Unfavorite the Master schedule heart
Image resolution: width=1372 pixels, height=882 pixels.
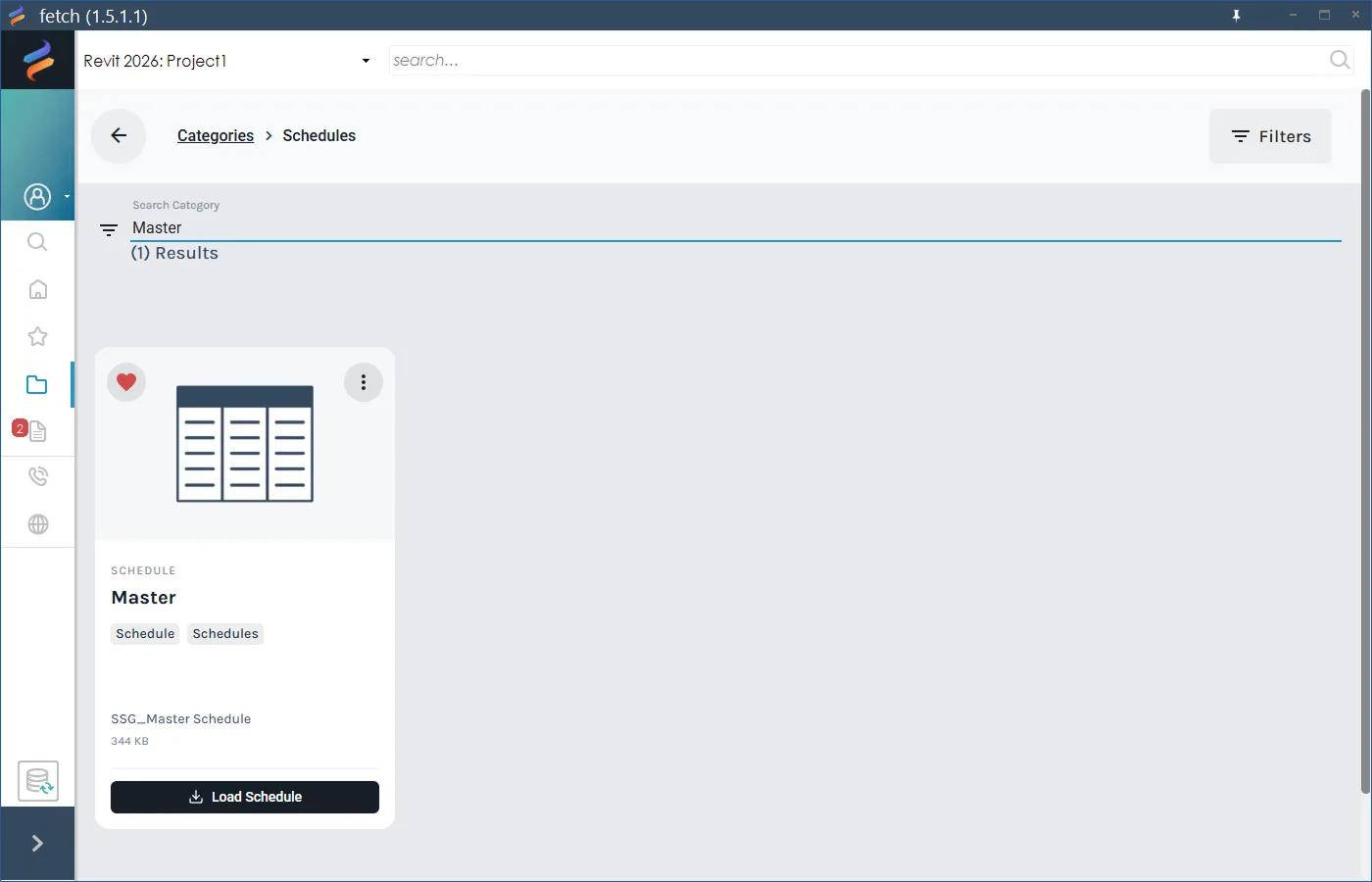[x=126, y=381]
